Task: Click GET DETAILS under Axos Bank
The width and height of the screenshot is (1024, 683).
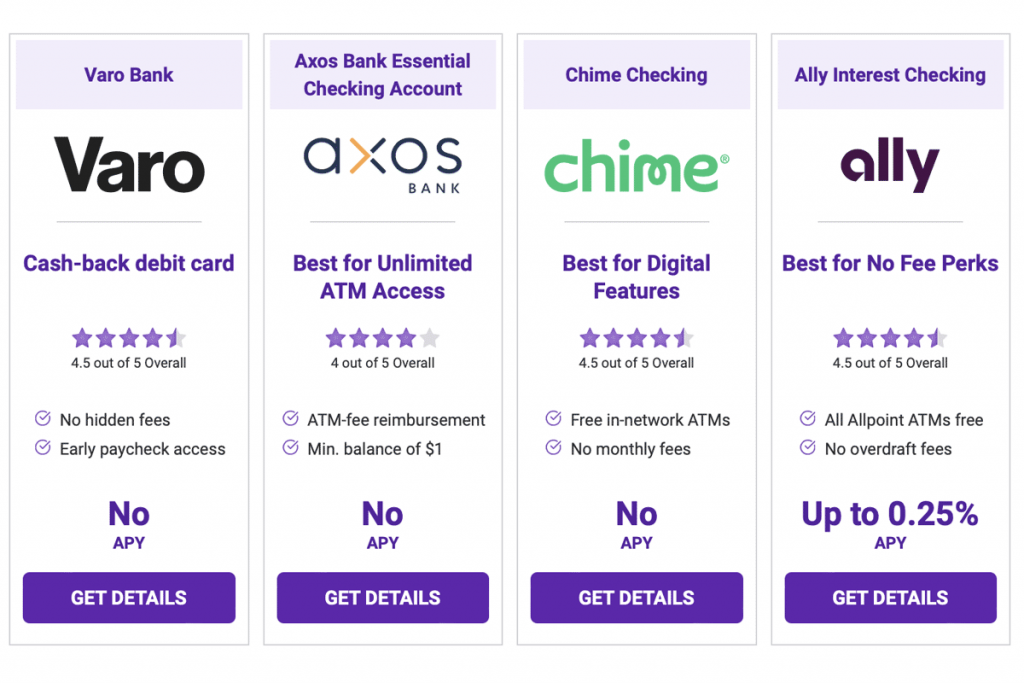Action: click(382, 597)
